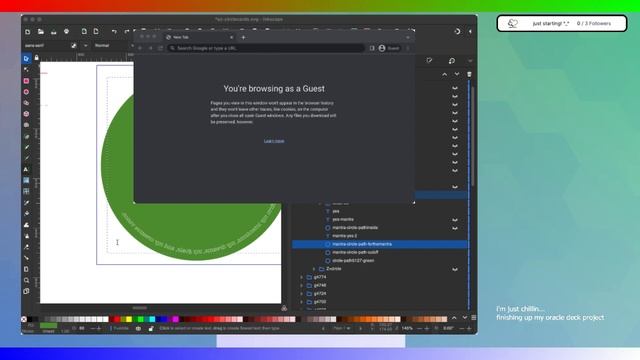Click the Guest profile button

(389, 48)
